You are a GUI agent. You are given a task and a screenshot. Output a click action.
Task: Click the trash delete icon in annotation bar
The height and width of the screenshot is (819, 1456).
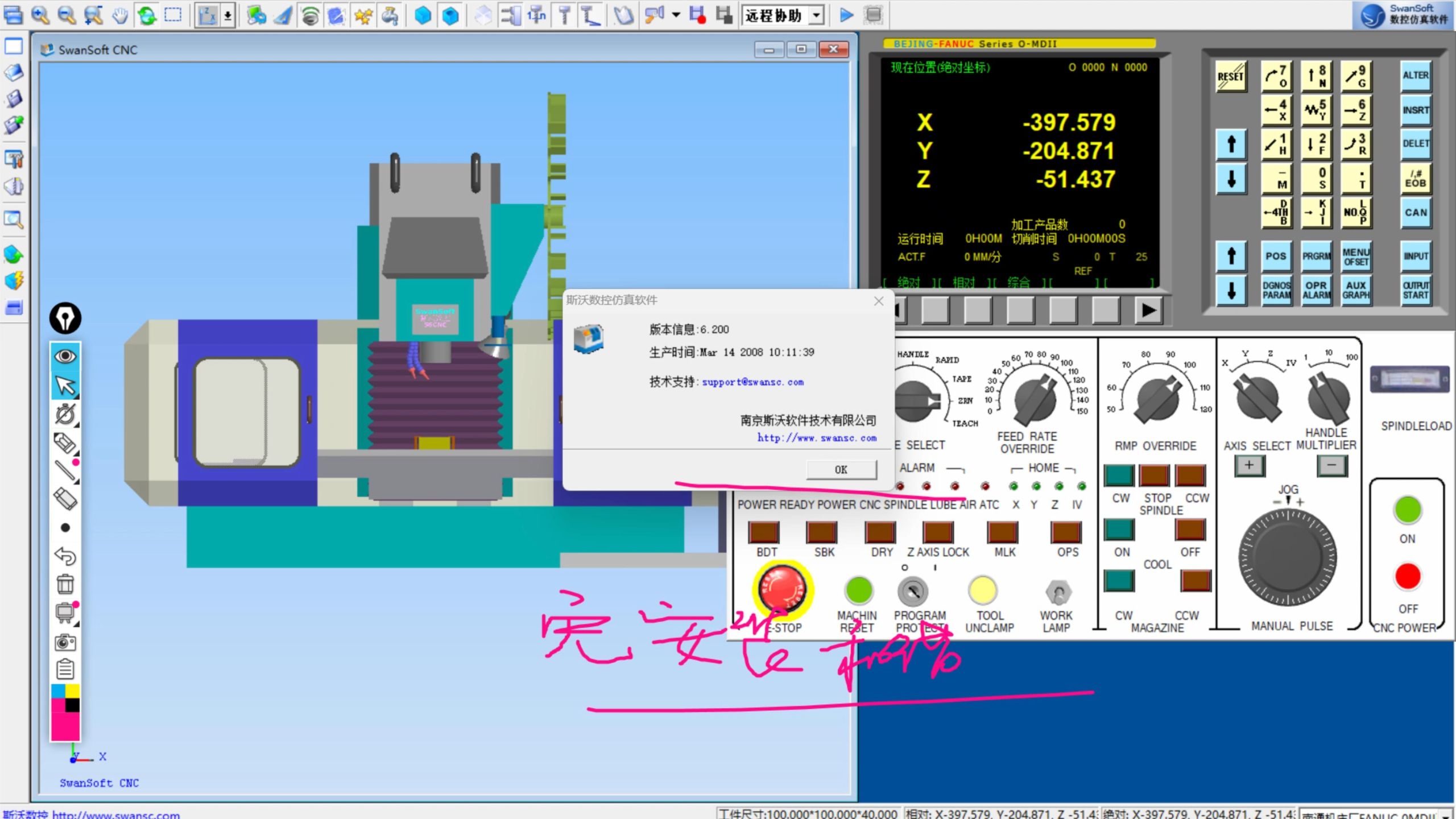[x=65, y=584]
